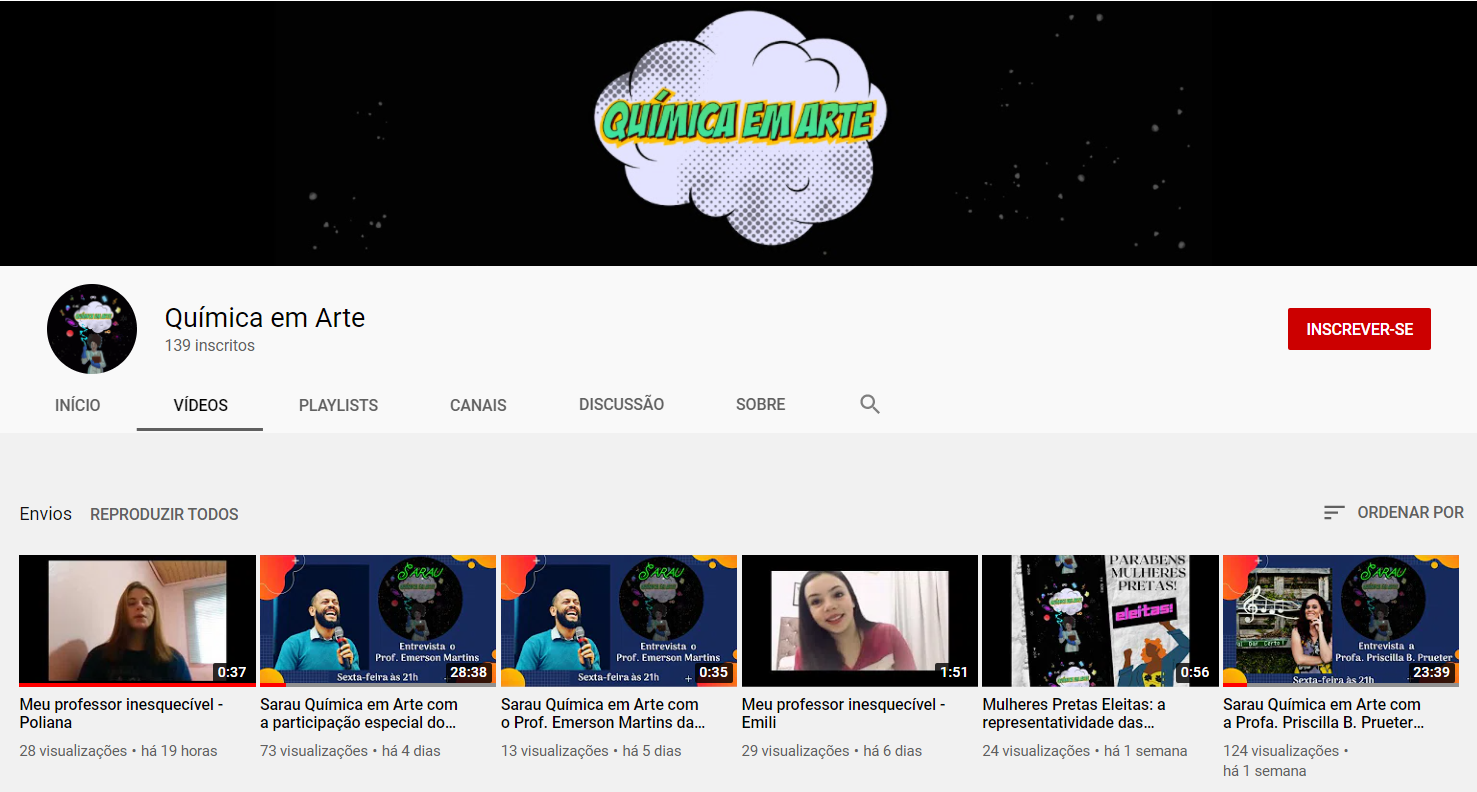1477x792 pixels.
Task: Click the Química em Arte channel name
Action: pos(265,318)
